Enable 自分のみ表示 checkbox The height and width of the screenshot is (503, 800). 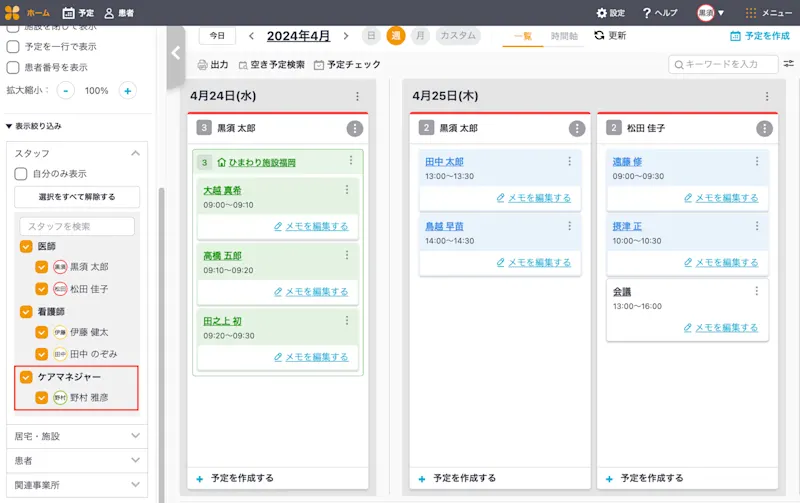pyautogui.click(x=21, y=174)
